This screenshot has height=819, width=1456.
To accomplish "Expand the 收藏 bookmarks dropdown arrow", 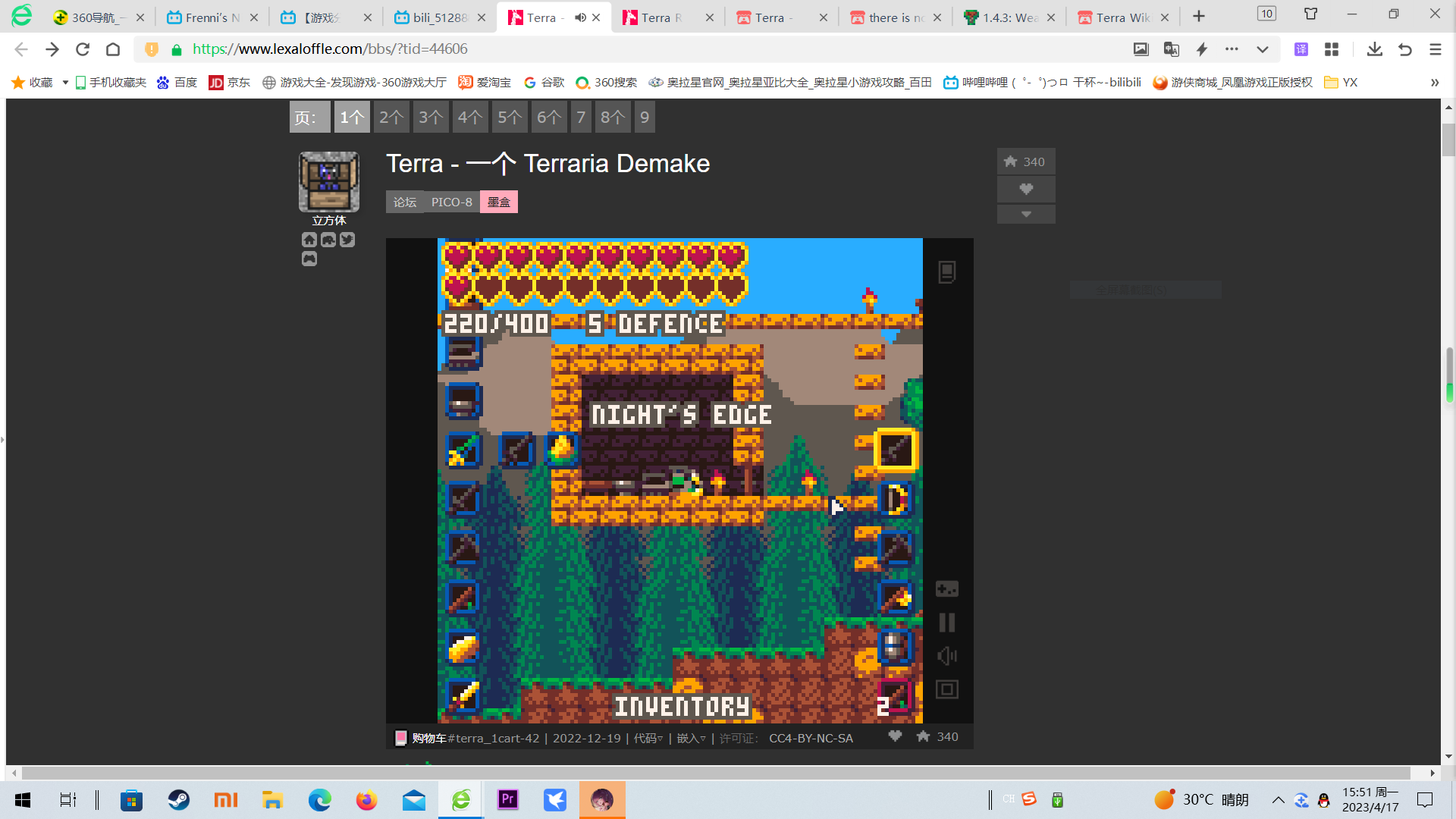I will 65,83.
